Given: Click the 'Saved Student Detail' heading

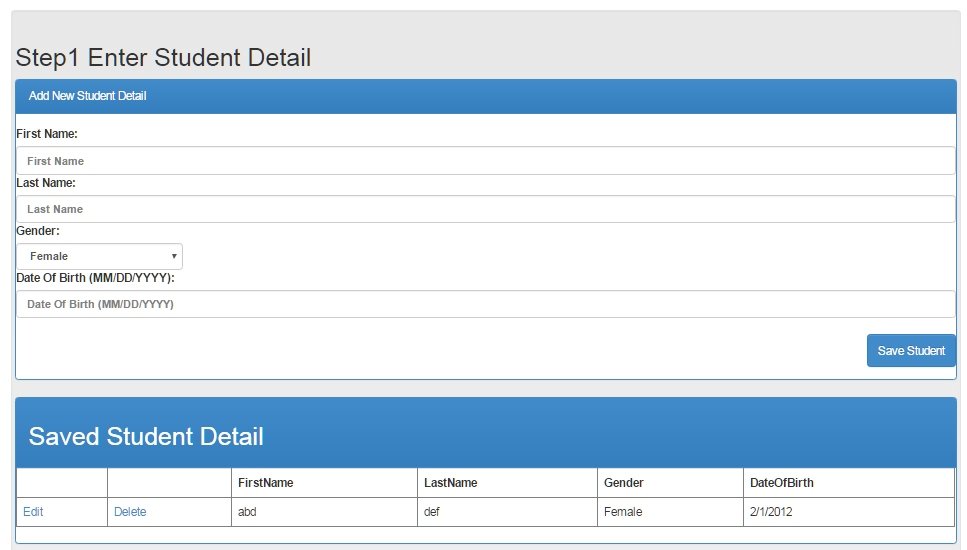Looking at the screenshot, I should (x=146, y=437).
